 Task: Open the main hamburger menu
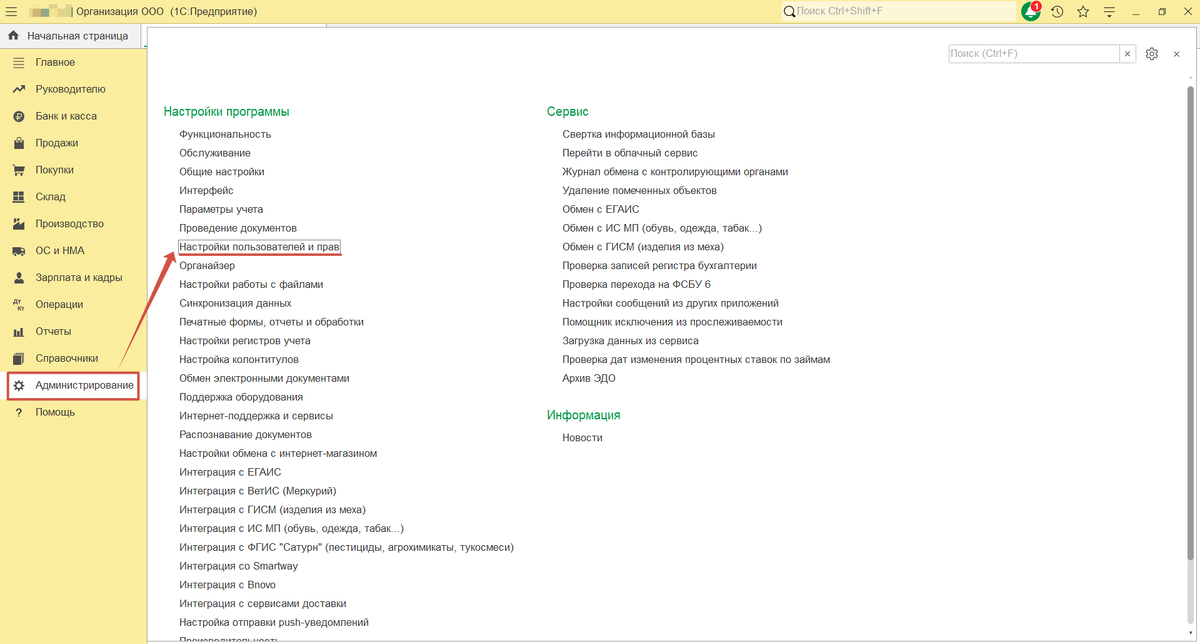click(x=12, y=11)
